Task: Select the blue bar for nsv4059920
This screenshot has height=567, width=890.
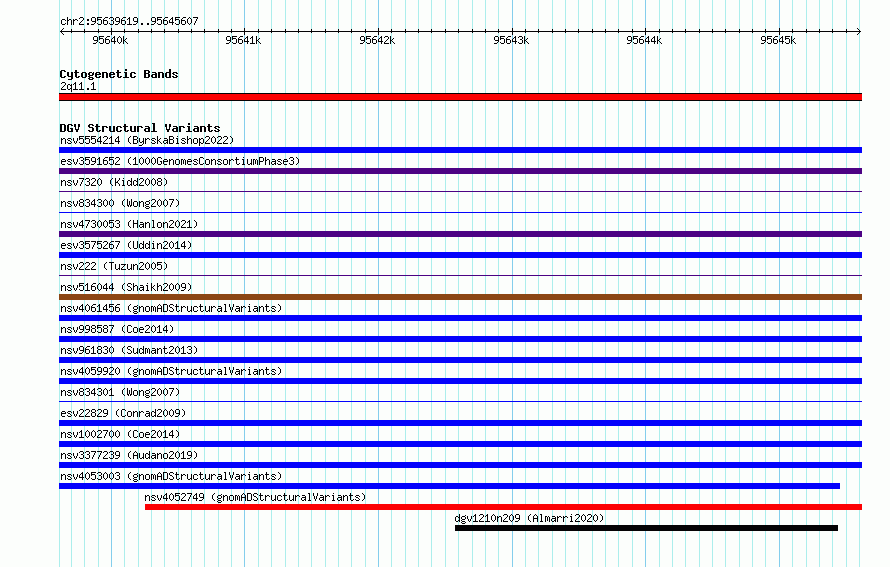Action: 460,381
